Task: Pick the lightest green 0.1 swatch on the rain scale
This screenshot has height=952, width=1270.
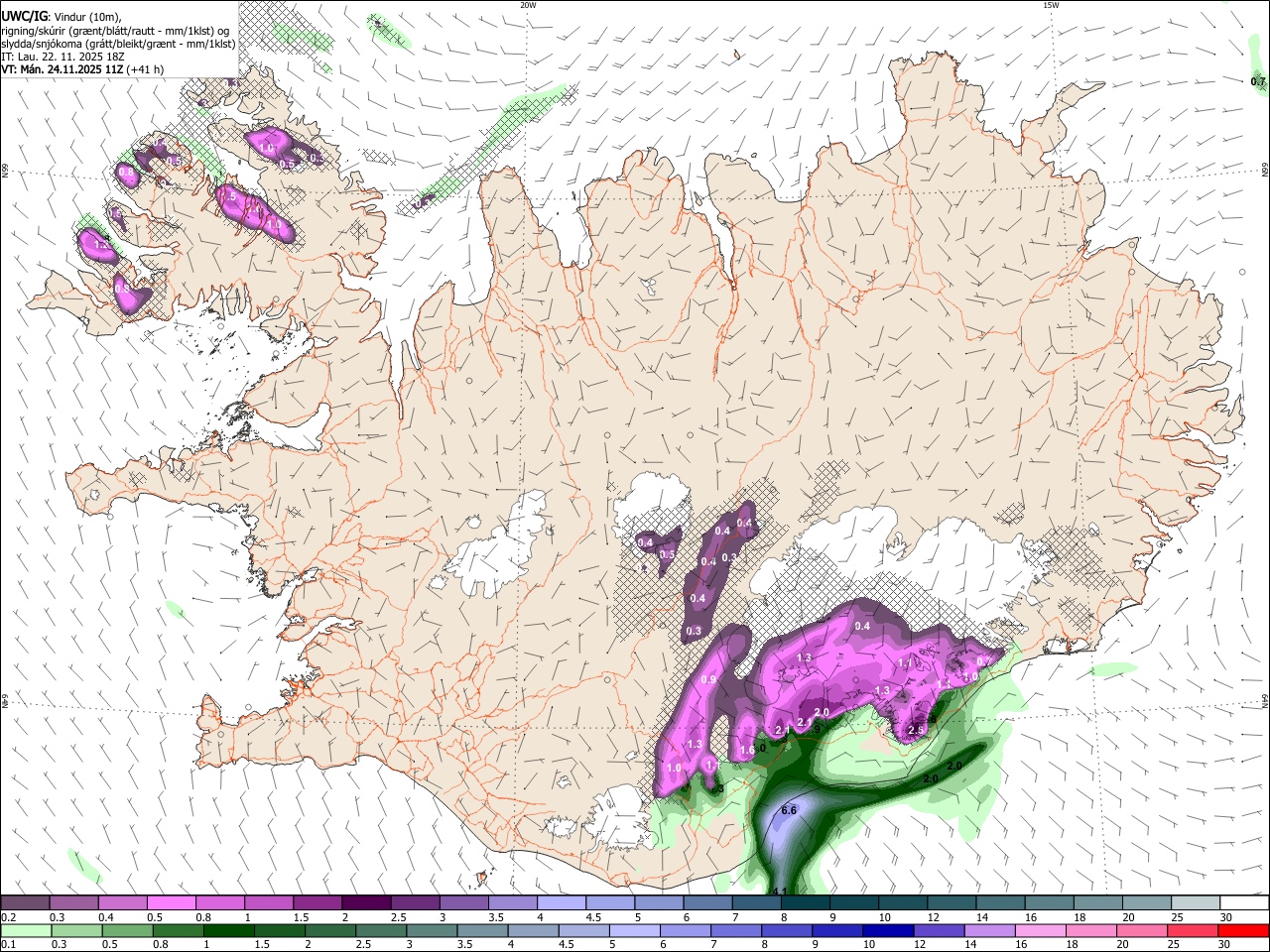Action: (26, 931)
